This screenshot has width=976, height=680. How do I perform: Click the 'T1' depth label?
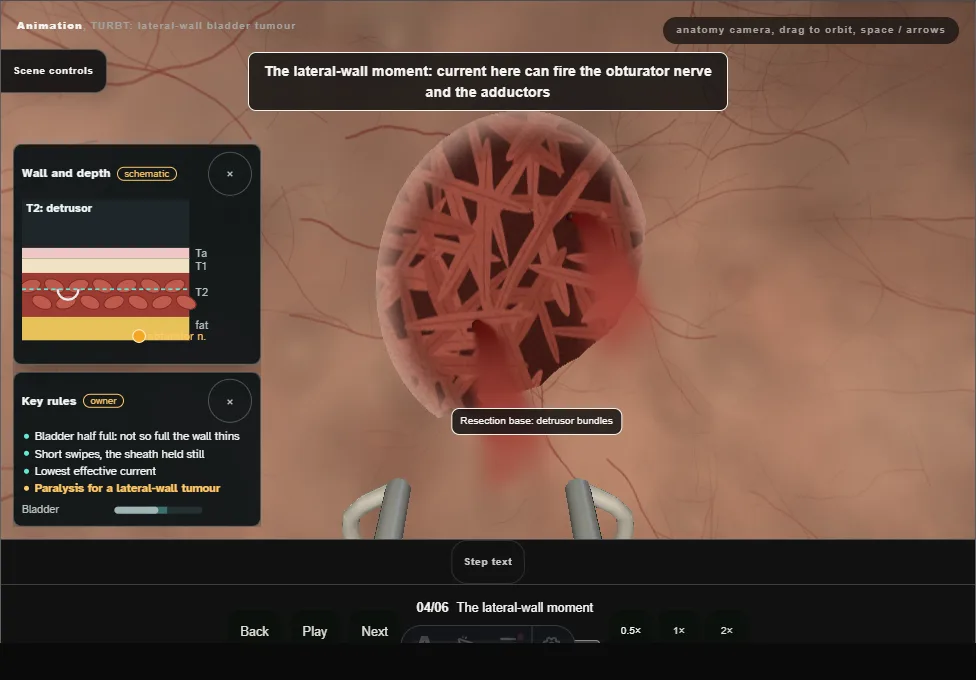[200, 266]
